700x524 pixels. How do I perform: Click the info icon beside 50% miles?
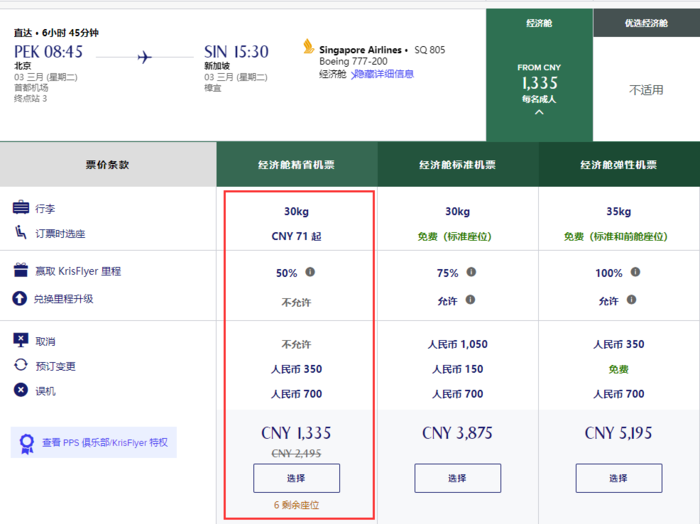tap(310, 272)
